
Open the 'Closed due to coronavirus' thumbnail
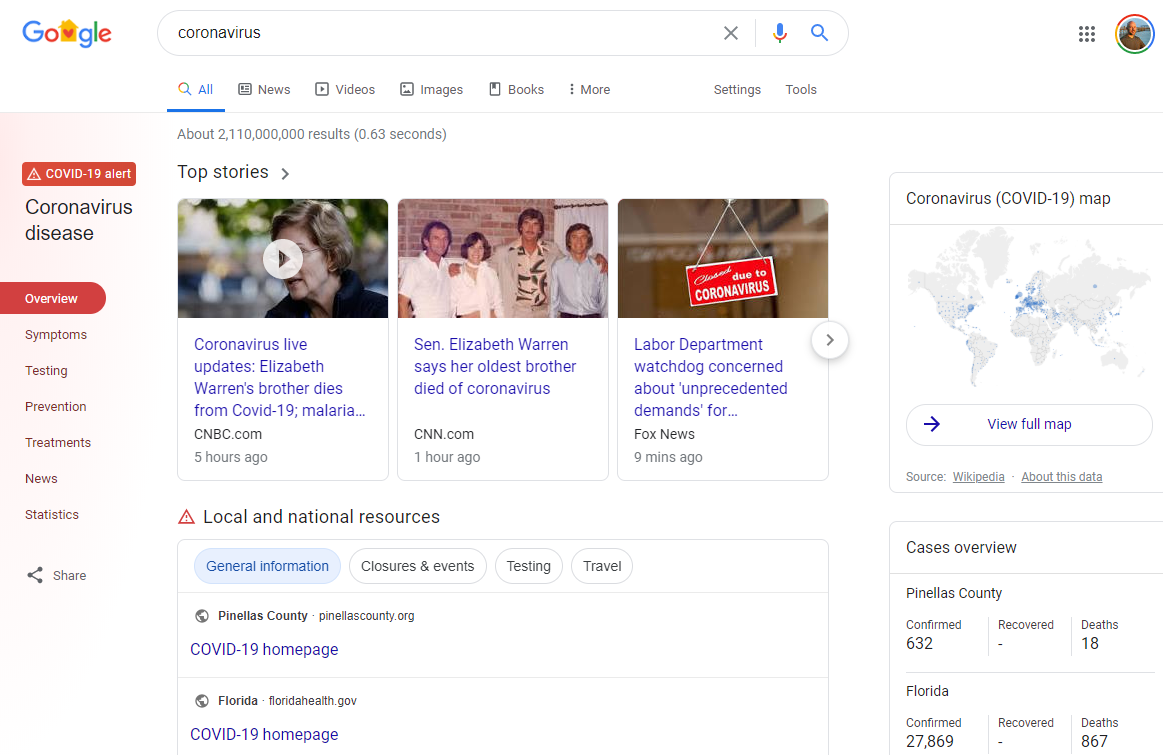pos(723,258)
